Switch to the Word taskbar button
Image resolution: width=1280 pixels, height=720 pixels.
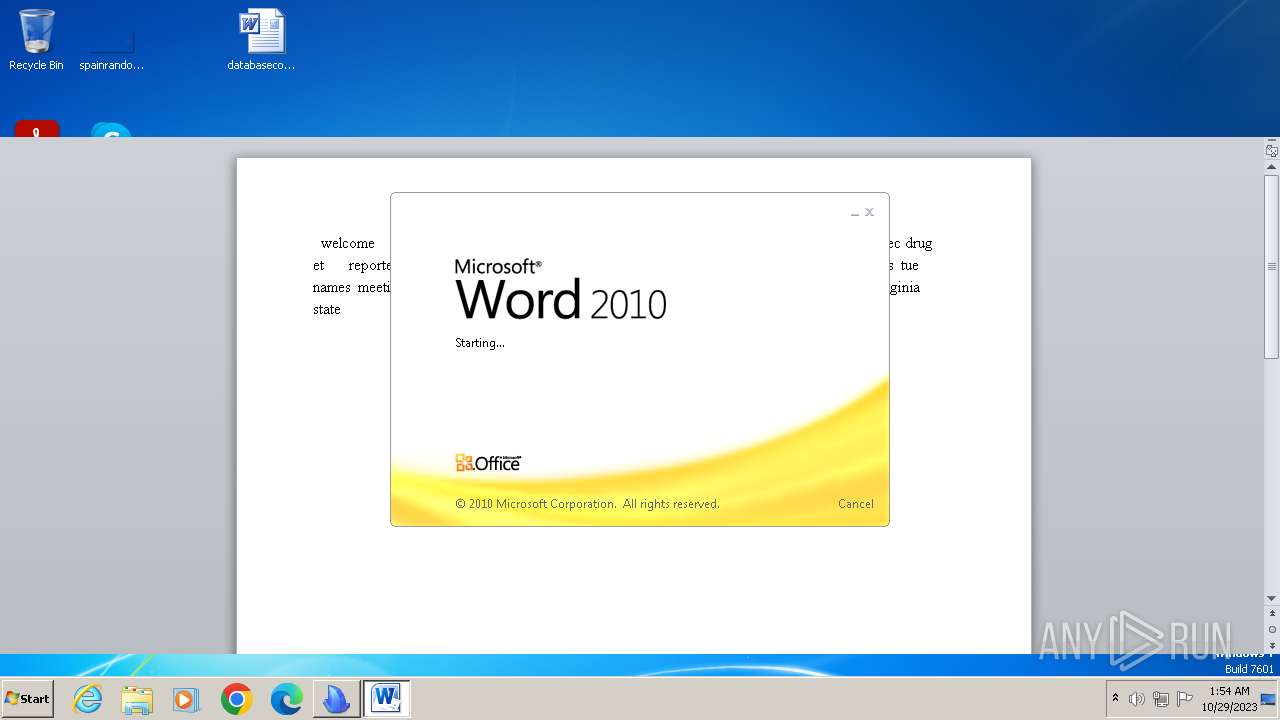click(x=386, y=699)
